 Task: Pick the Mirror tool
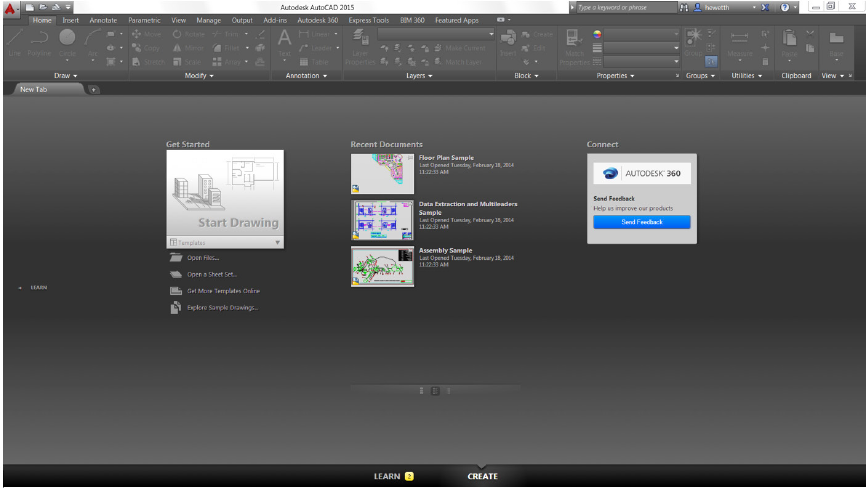point(188,48)
